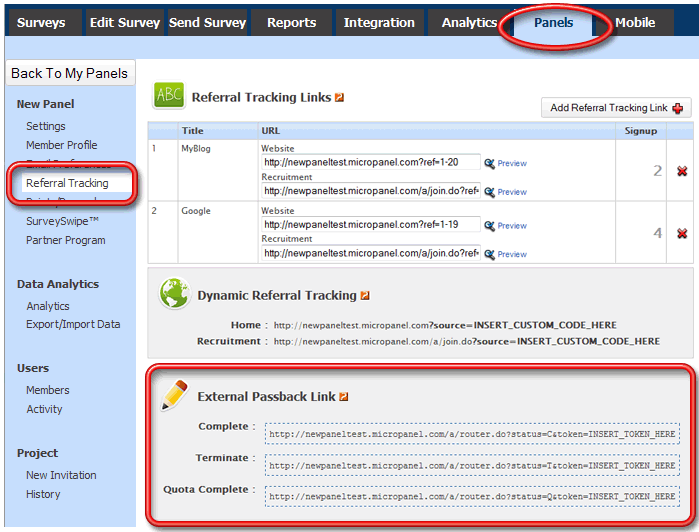699x532 pixels.
Task: Delete the MyBlog referral link row
Action: [682, 171]
